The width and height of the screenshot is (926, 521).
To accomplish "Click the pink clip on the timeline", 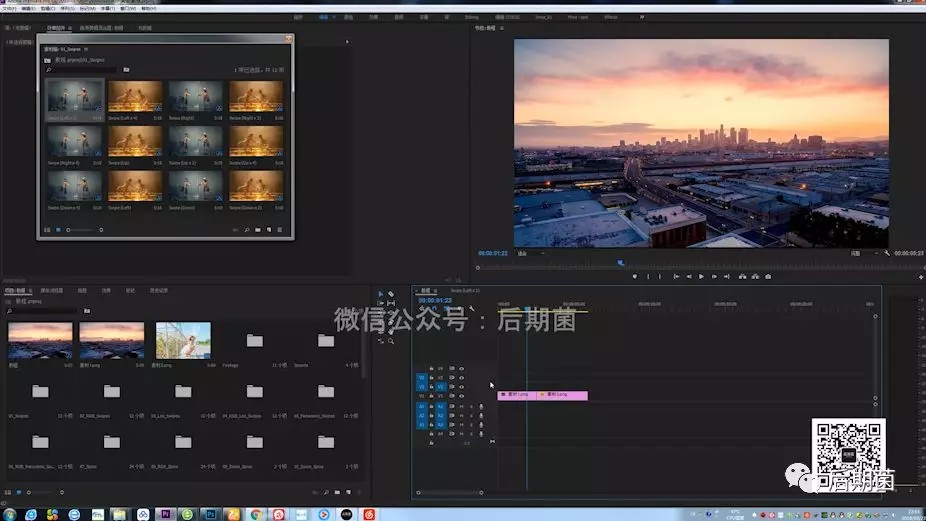I will [x=564, y=395].
